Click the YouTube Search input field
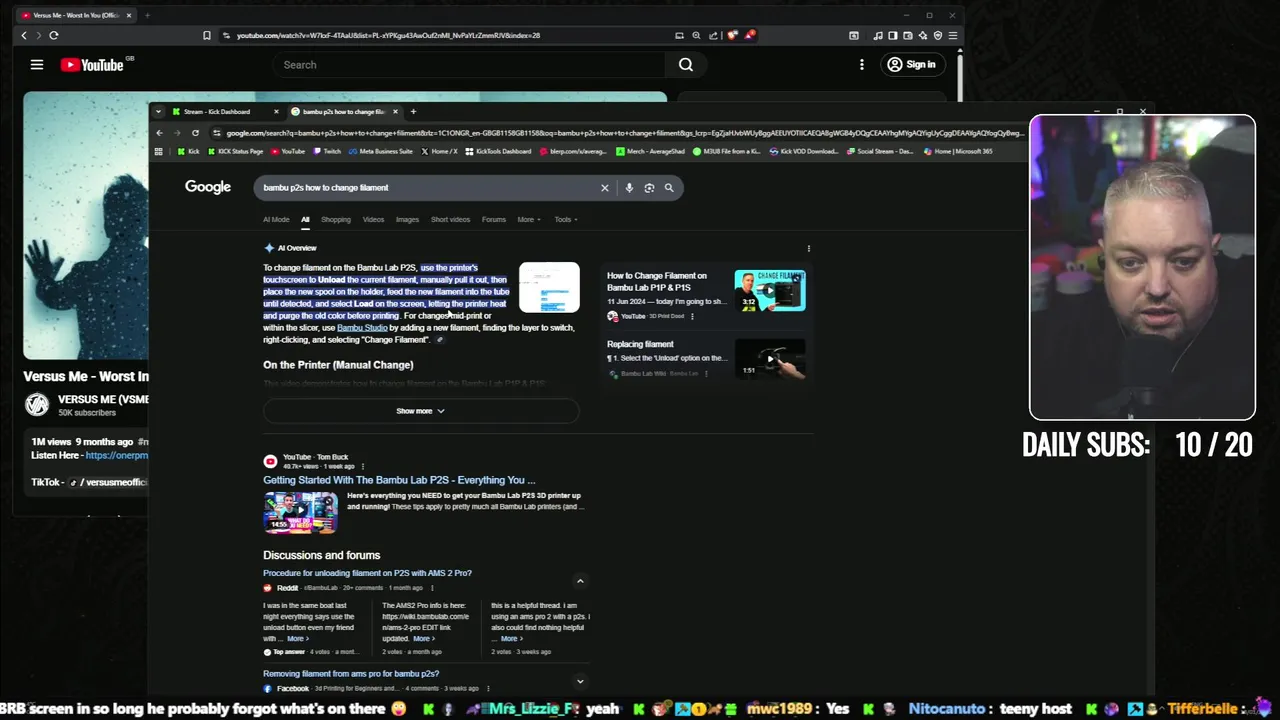Viewport: 1280px width, 720px height. [x=470, y=65]
